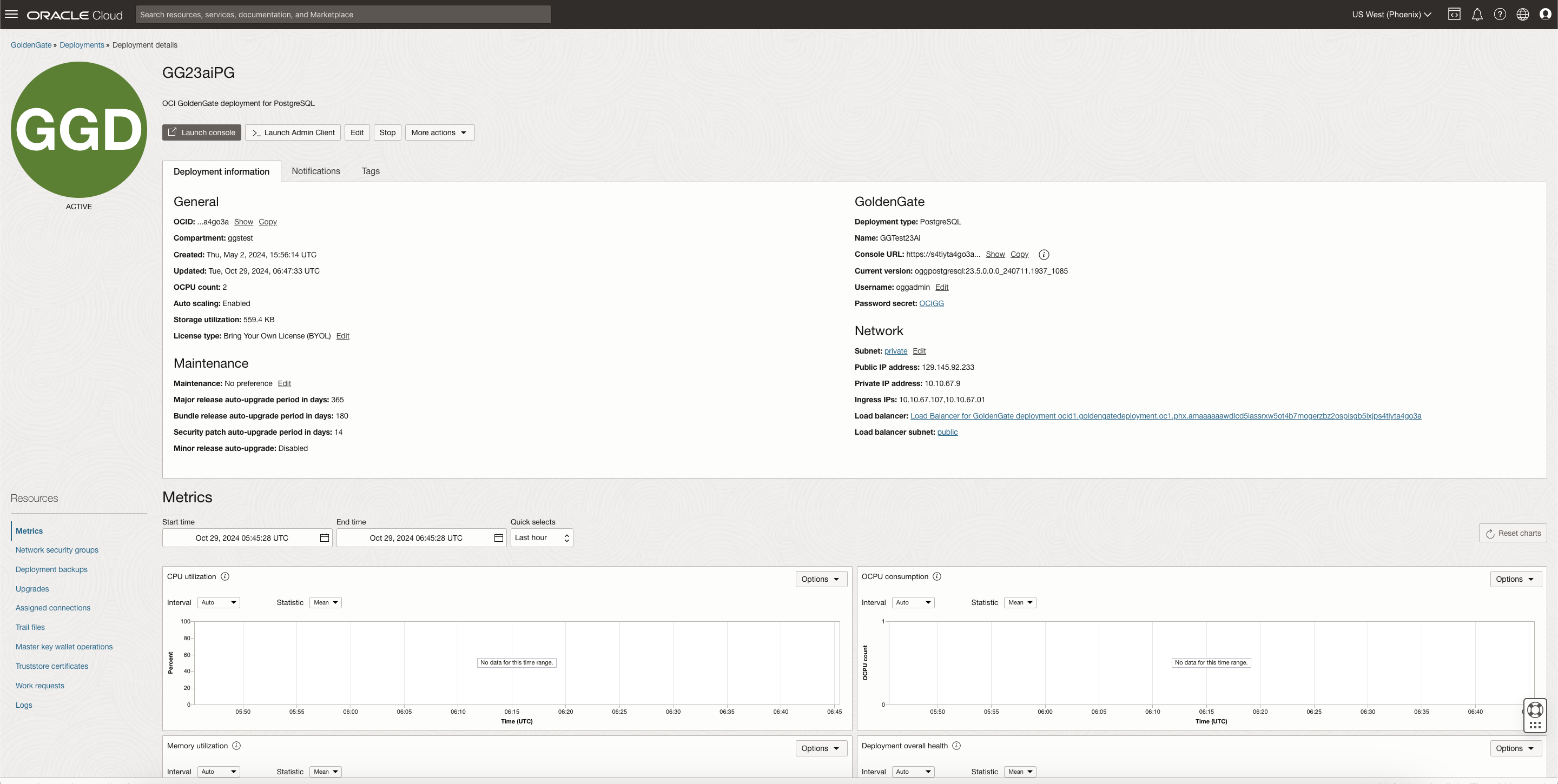Click the notifications bell icon
This screenshot has width=1558, height=784.
click(x=1477, y=15)
